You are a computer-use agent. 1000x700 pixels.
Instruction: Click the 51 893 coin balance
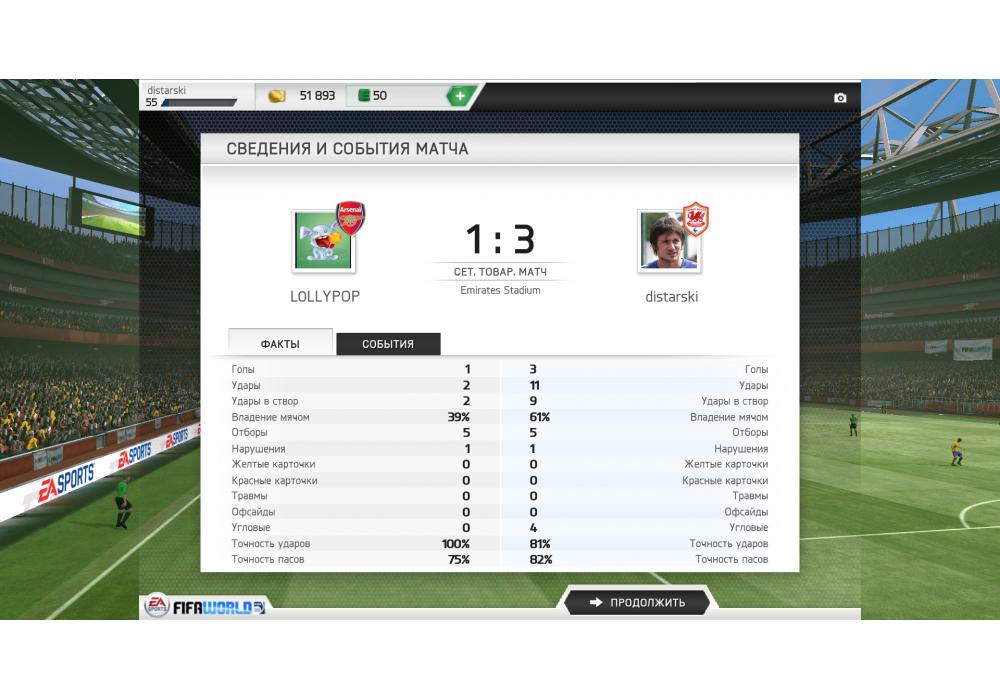pyautogui.click(x=317, y=96)
